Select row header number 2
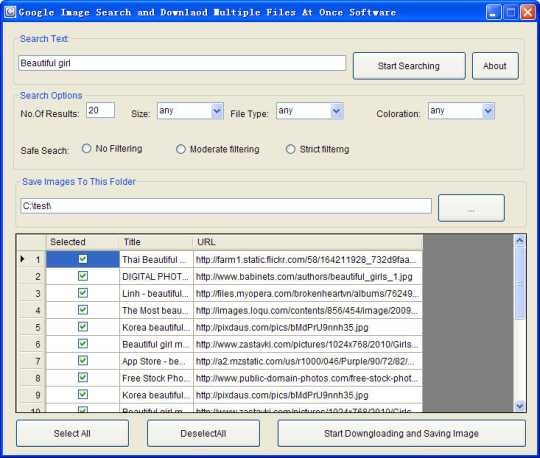Image resolution: width=540 pixels, height=458 pixels. pyautogui.click(x=31, y=277)
